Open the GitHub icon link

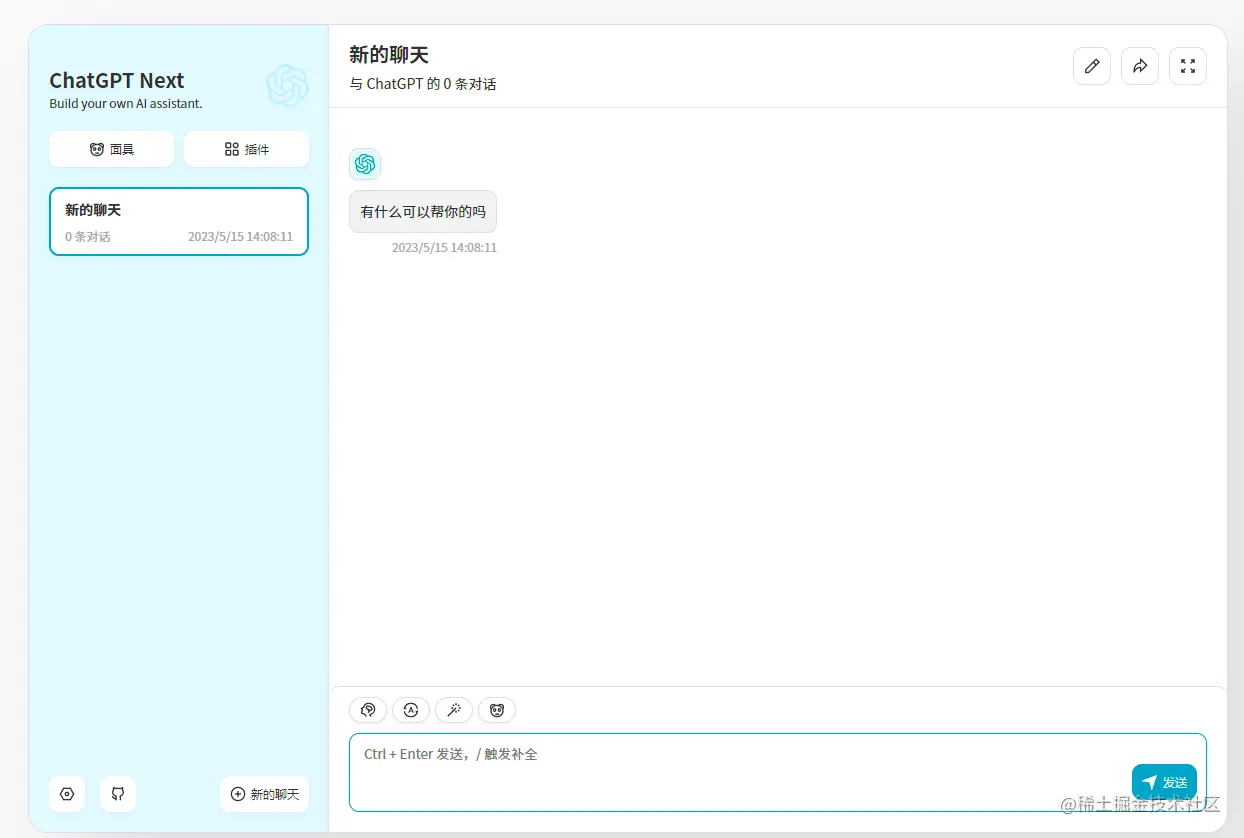coord(118,794)
